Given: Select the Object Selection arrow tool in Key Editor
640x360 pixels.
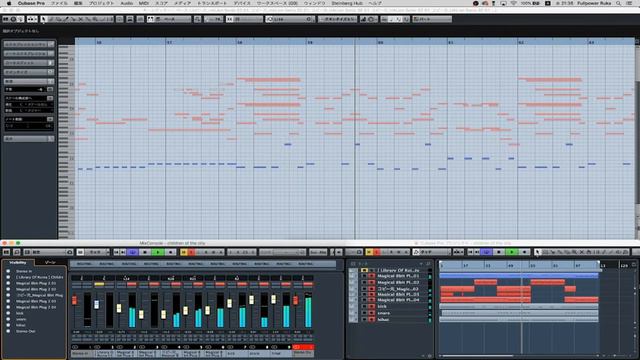Looking at the screenshot, I should click(x=44, y=19).
